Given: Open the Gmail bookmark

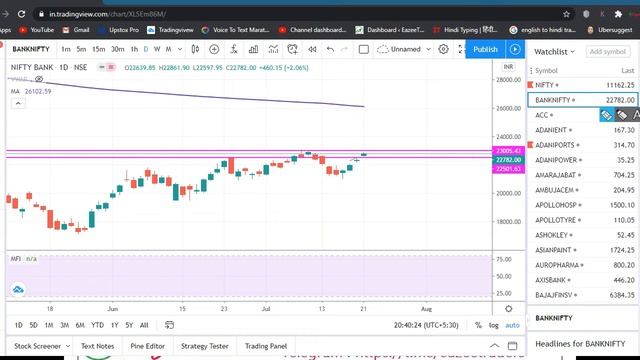Looking at the screenshot, I should [76, 30].
